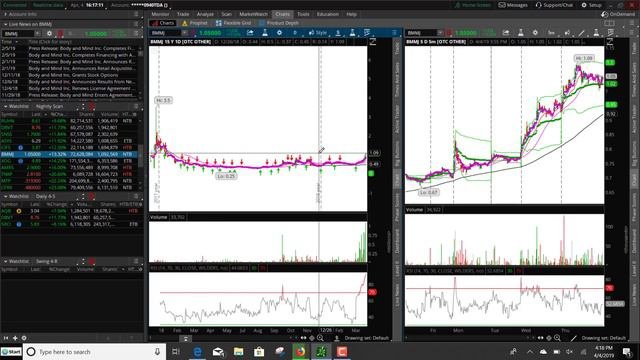
Task: Select the Prophet sub-tab
Action: 195,23
